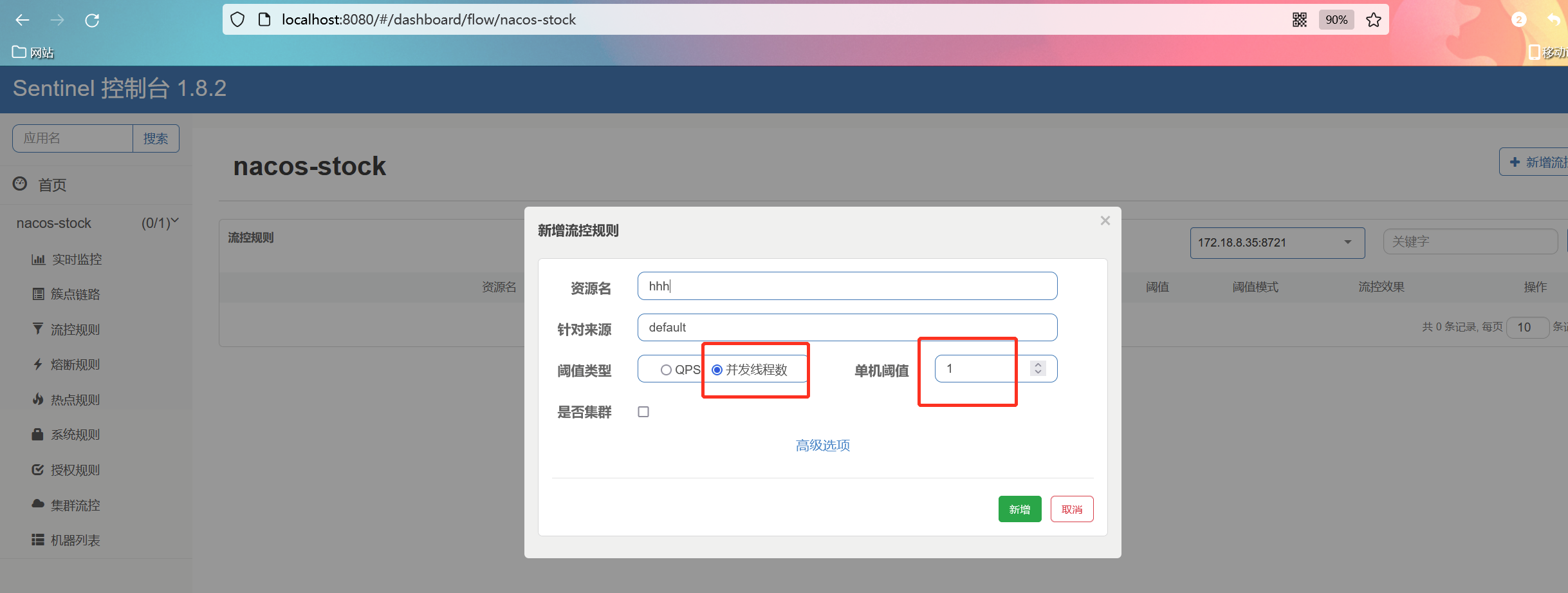This screenshot has width=1568, height=593.
Task: Click the 90% zoom level badge
Action: coord(1336,20)
